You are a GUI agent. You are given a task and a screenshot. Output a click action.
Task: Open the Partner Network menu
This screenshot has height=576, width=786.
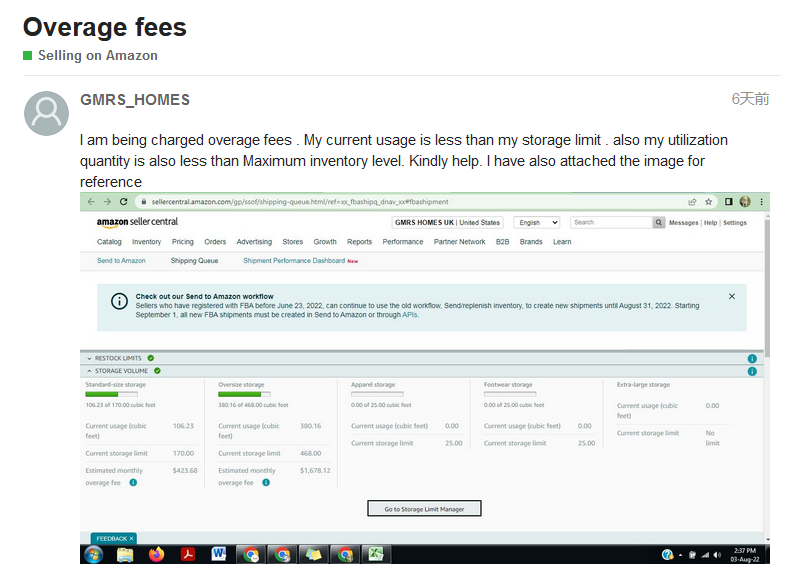pos(460,242)
